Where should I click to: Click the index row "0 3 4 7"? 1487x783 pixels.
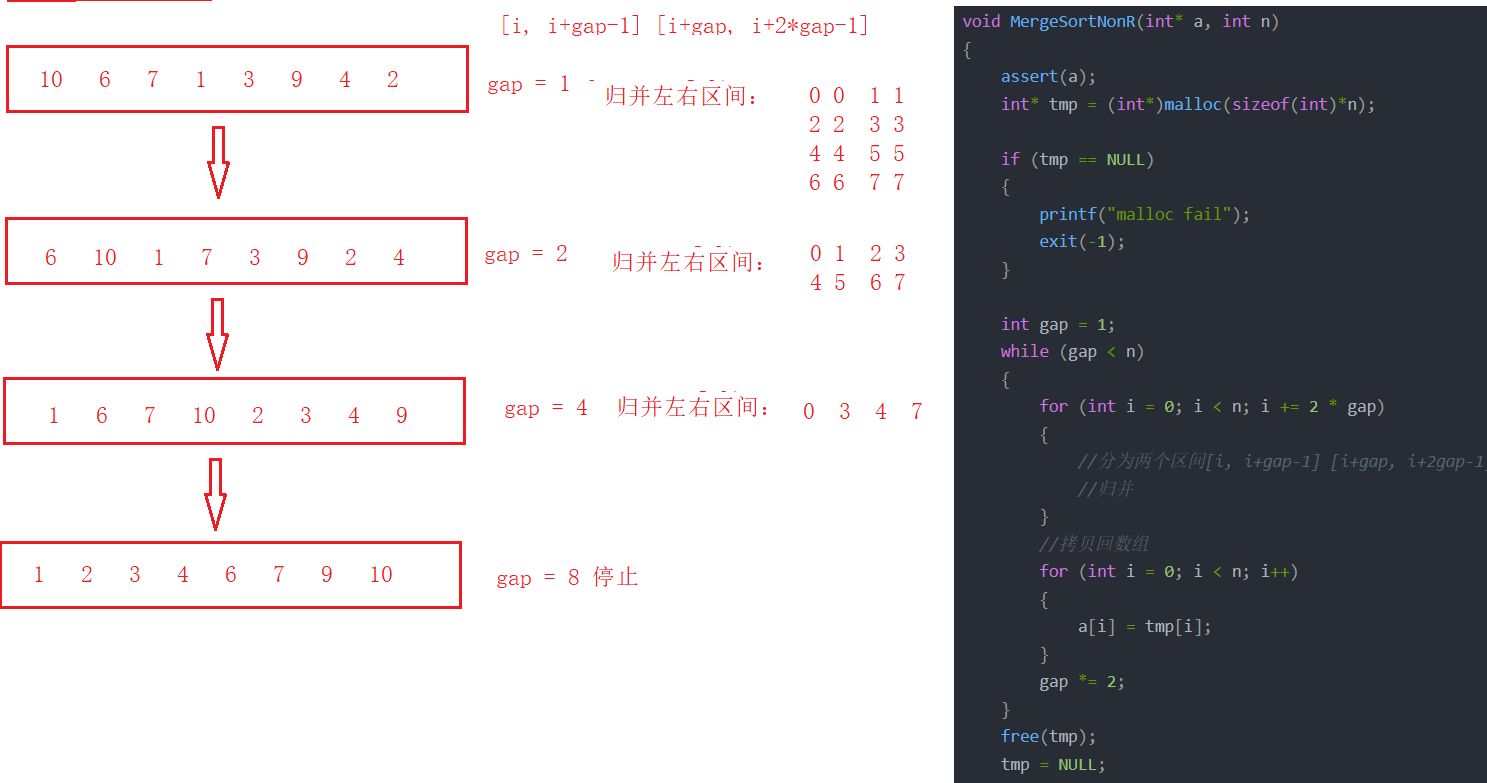click(x=863, y=412)
